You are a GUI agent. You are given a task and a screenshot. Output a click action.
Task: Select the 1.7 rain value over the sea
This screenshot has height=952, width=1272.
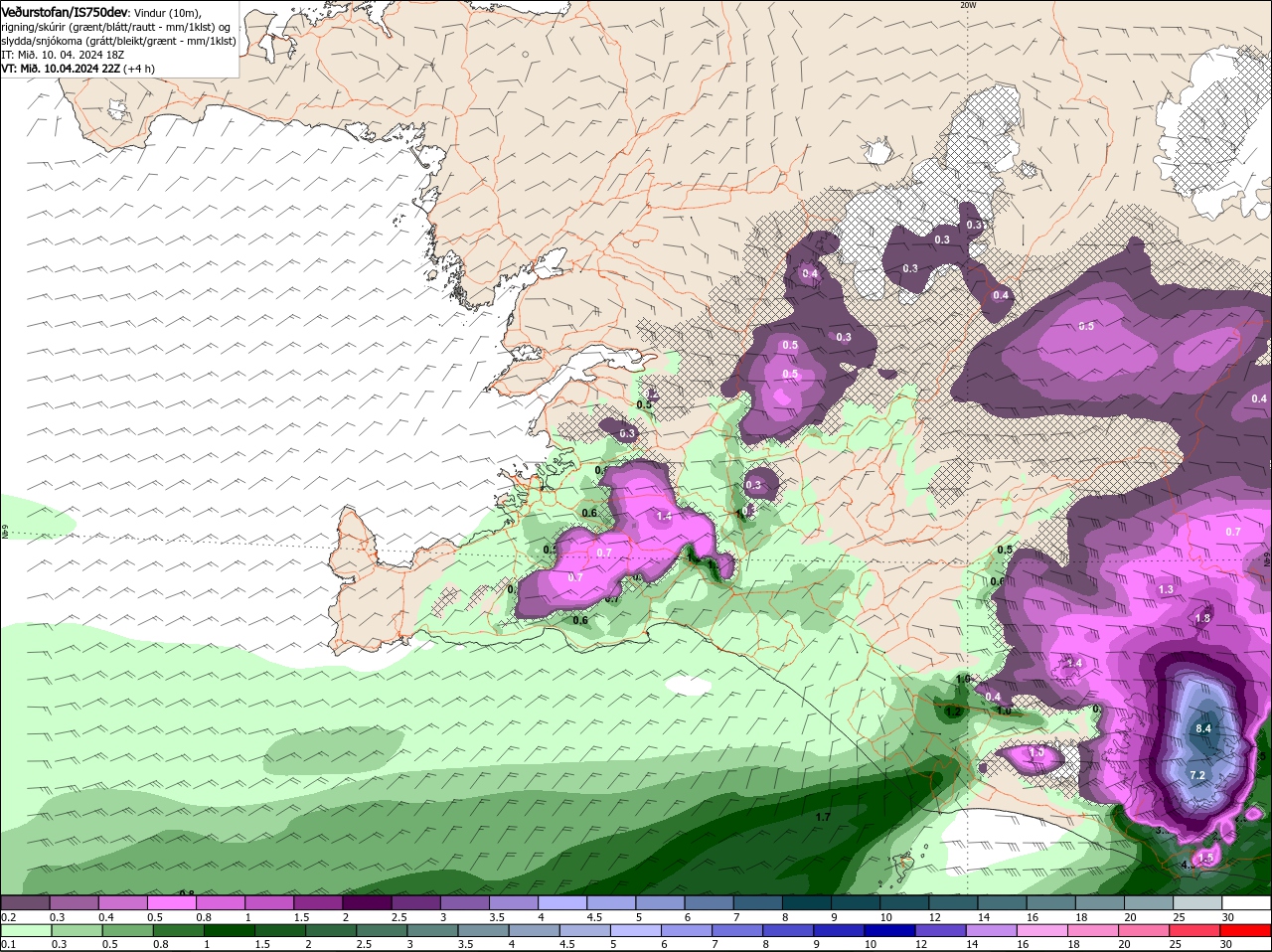(823, 817)
